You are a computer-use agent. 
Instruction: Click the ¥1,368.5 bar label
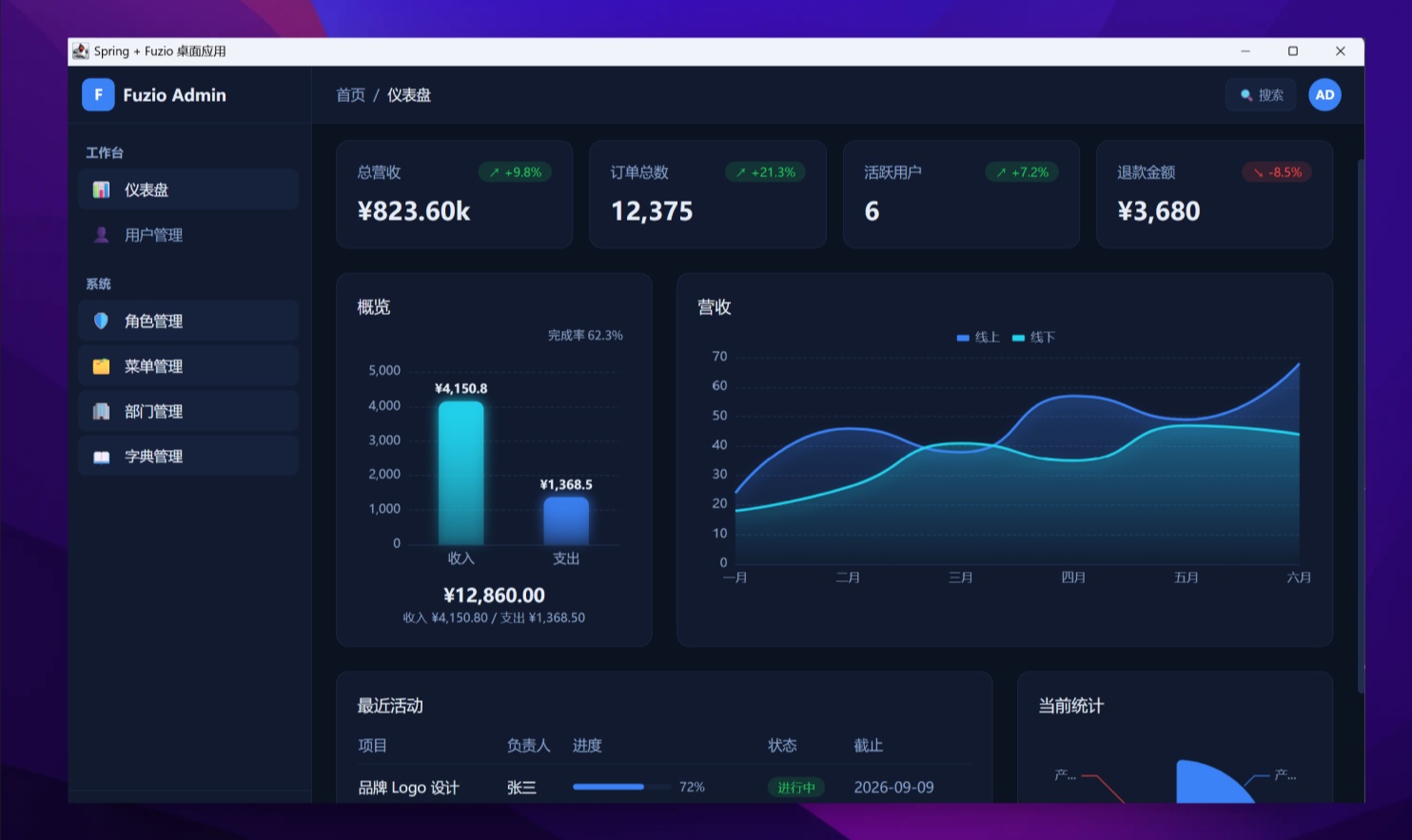[x=566, y=484]
